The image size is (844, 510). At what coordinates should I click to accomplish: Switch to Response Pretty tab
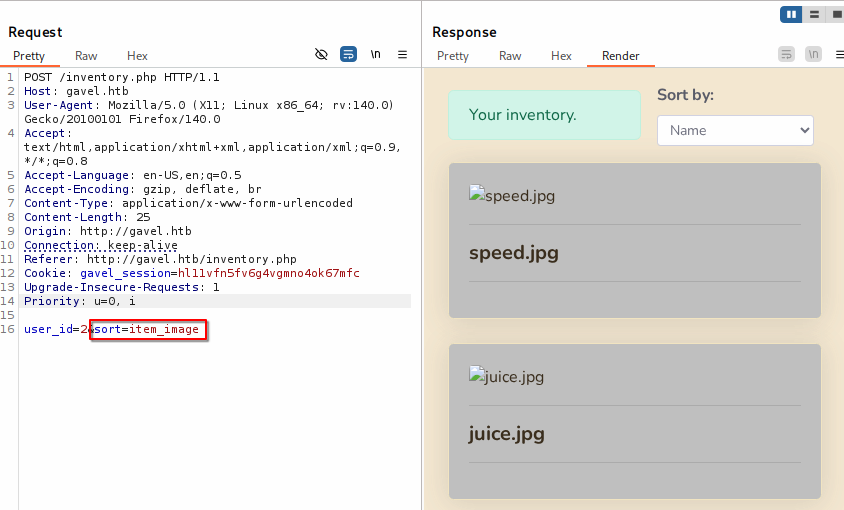point(453,56)
